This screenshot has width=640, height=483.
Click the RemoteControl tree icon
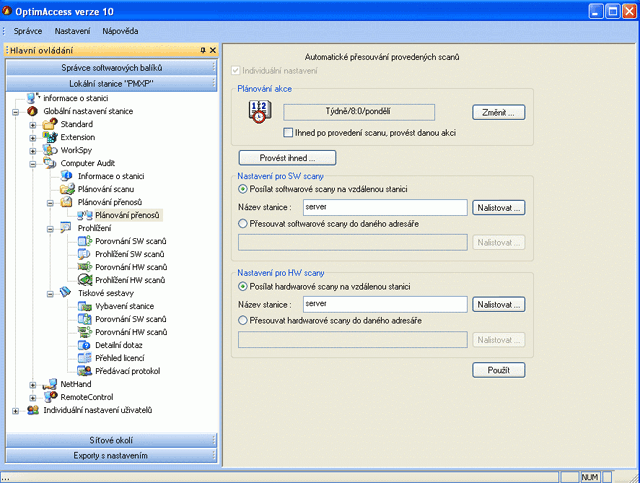click(x=51, y=396)
